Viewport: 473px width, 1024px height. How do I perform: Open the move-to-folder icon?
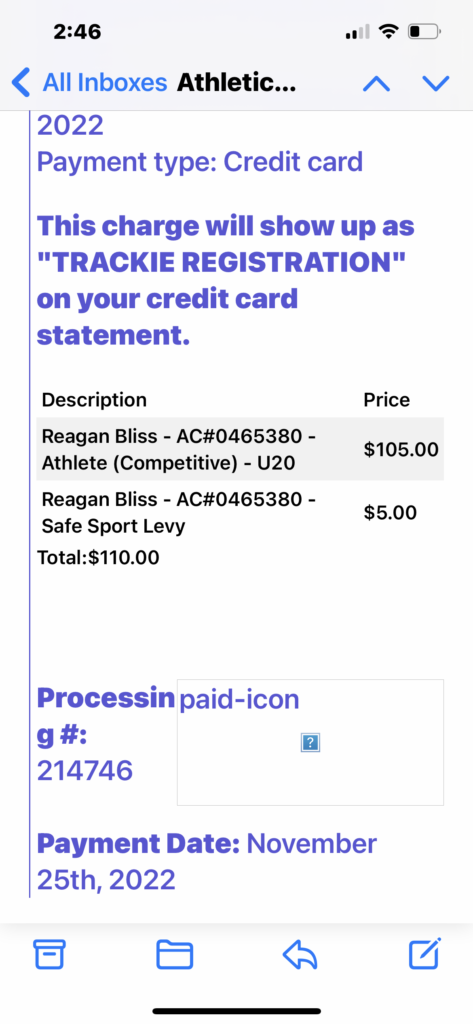click(x=174, y=955)
